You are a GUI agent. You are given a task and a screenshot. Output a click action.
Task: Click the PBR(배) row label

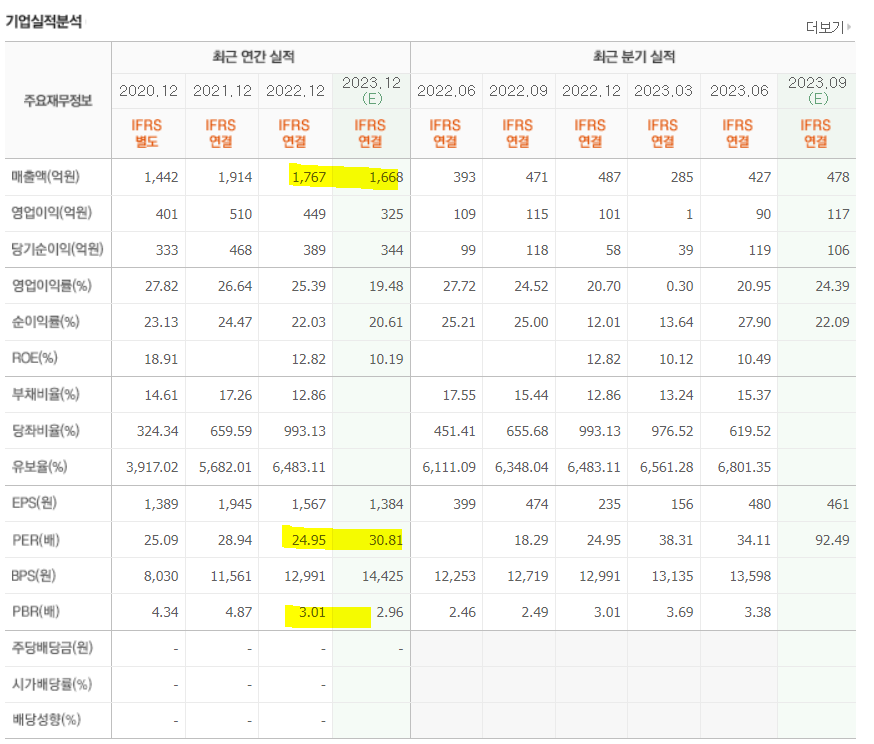tap(36, 612)
